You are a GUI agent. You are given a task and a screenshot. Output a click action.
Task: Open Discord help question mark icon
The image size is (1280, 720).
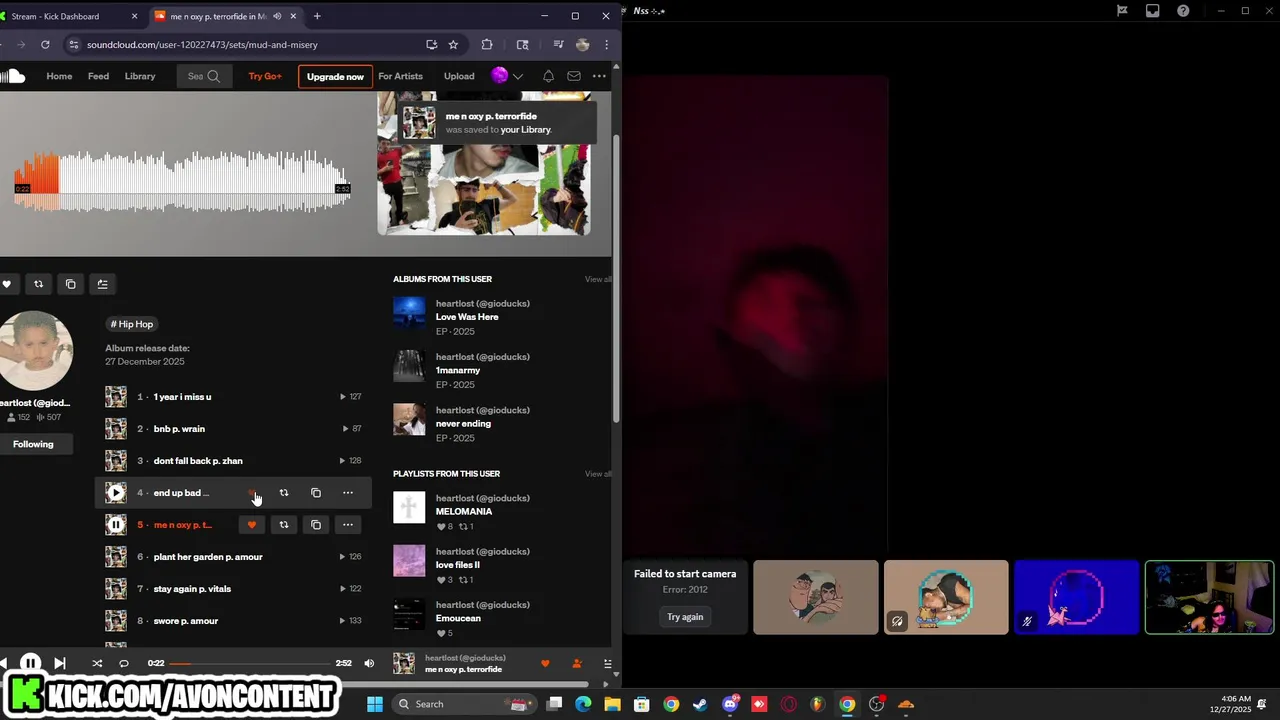click(1183, 11)
